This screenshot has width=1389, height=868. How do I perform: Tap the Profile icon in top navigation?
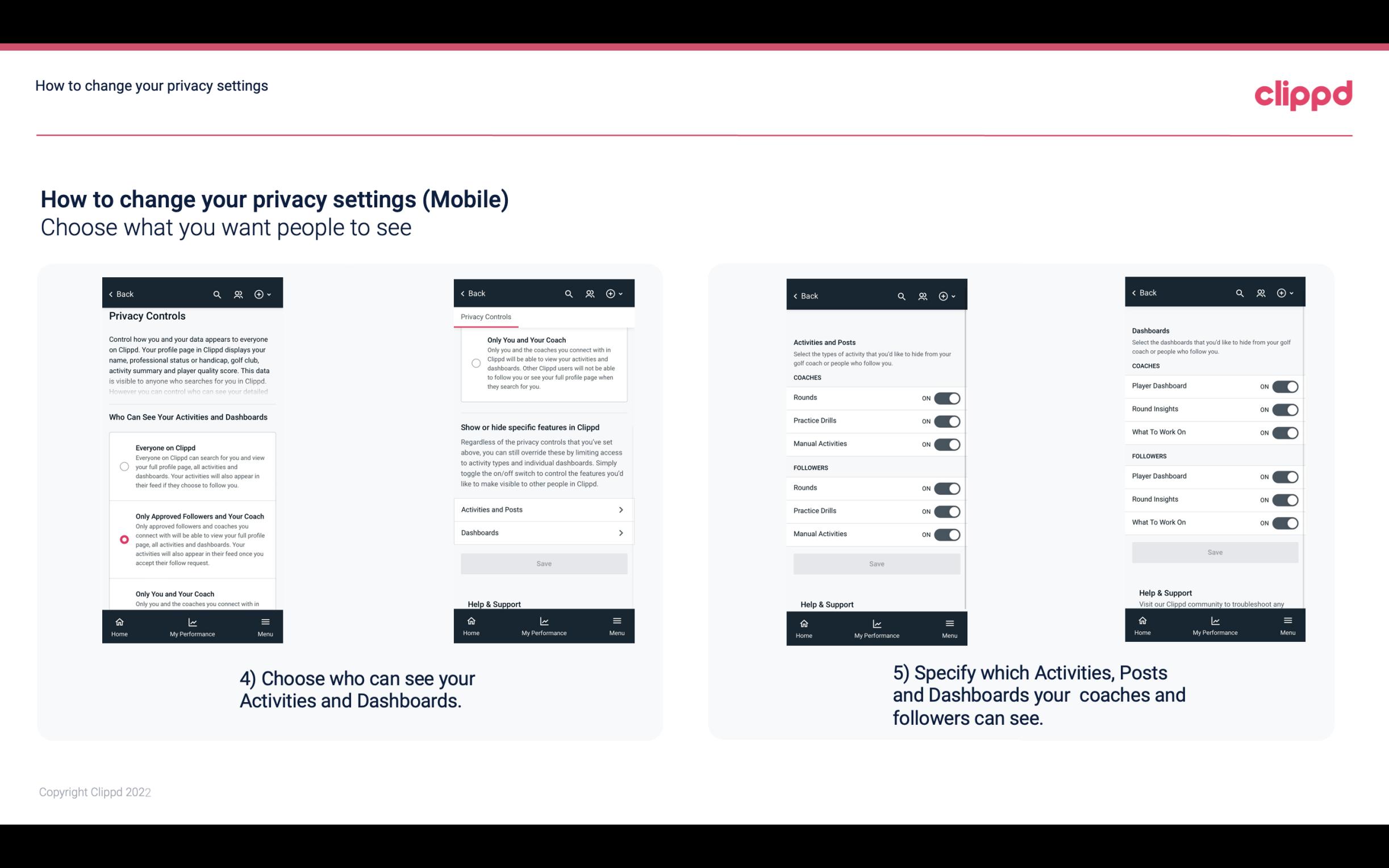coord(239,293)
